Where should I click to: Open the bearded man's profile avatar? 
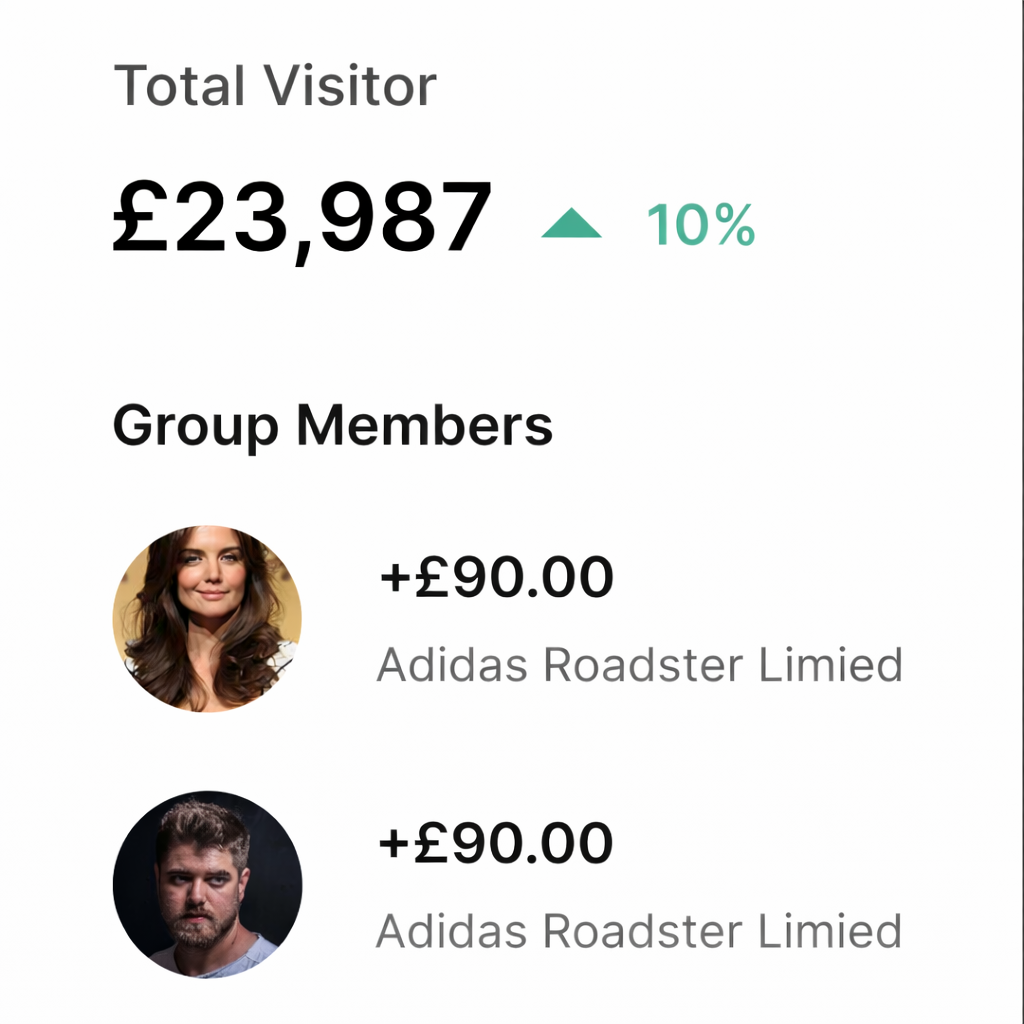pos(207,885)
